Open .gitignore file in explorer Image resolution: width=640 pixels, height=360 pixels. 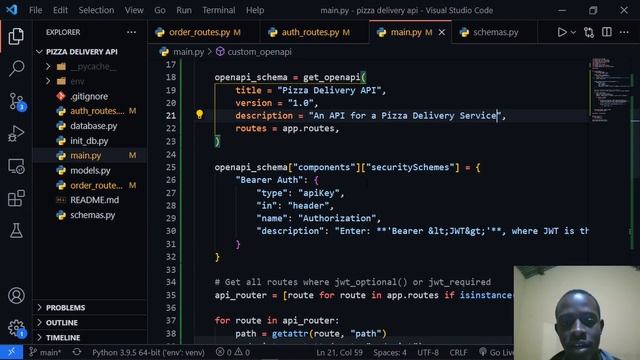tap(89, 96)
